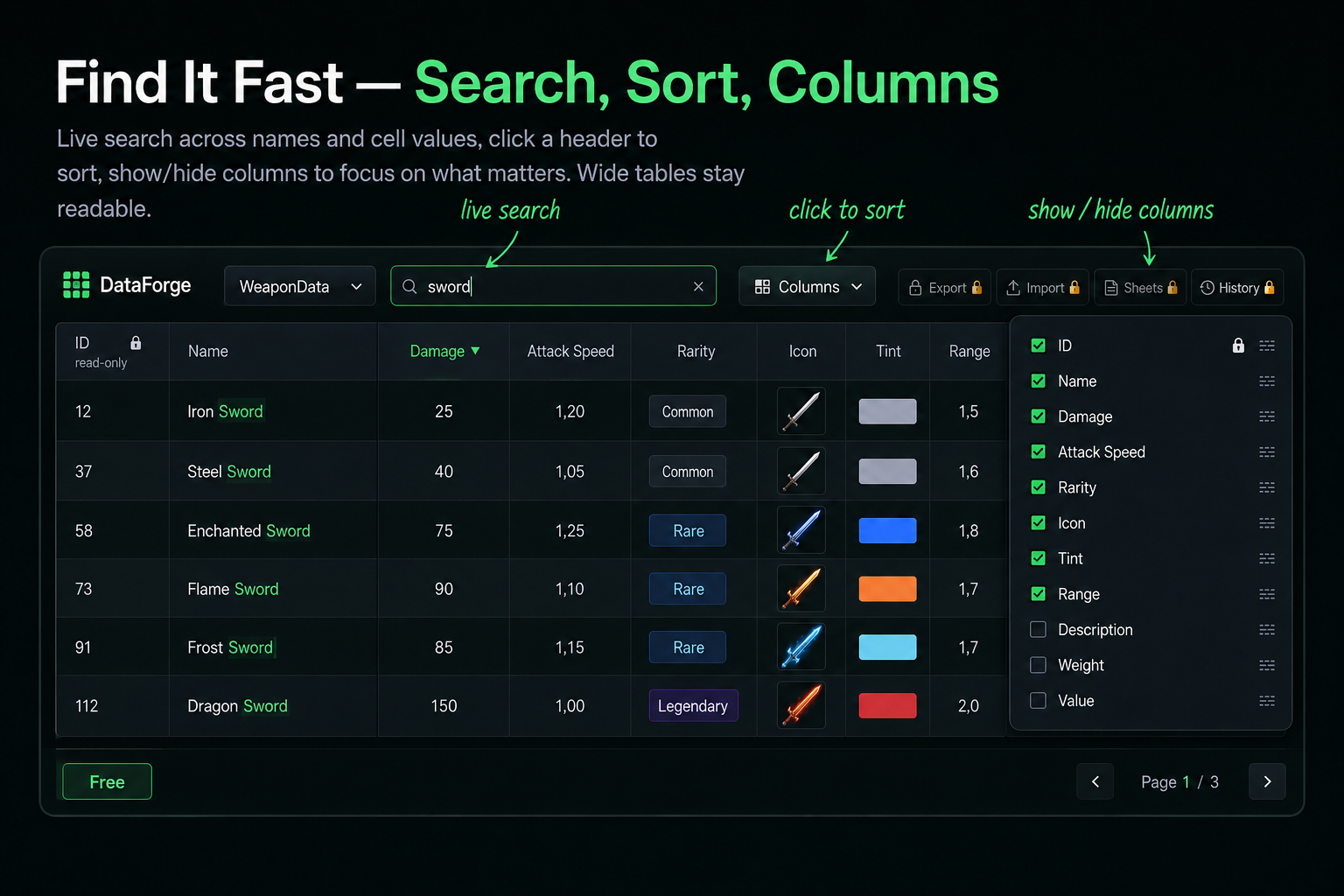Click the red tint swatch for Dragon Sword
Viewport: 1344px width, 896px height.
pyautogui.click(x=887, y=705)
